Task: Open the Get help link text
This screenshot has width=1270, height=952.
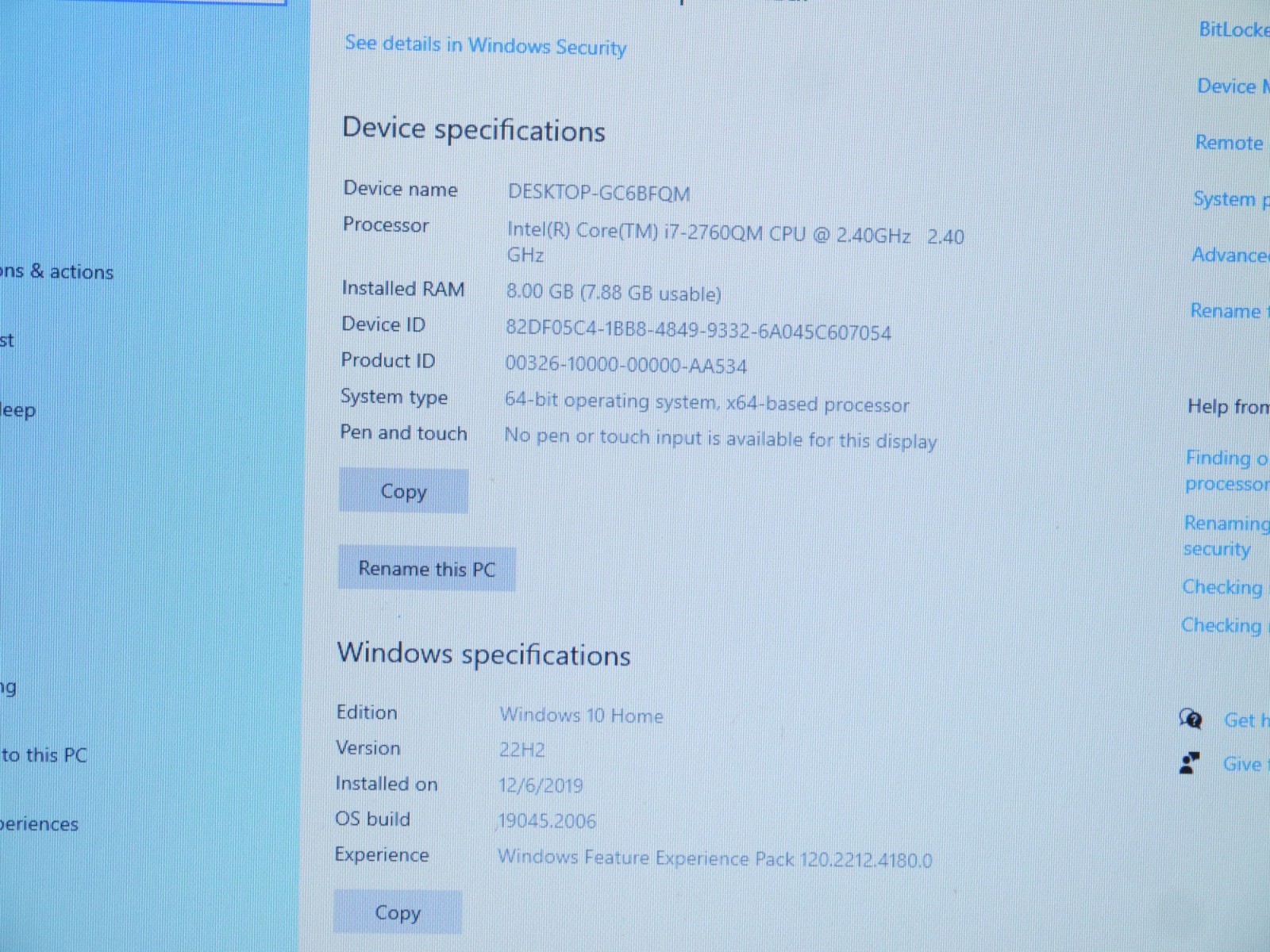Action: coord(1246,720)
